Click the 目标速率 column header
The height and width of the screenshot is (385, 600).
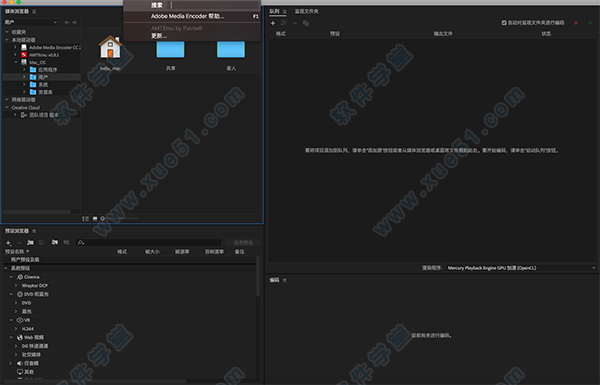click(x=214, y=252)
